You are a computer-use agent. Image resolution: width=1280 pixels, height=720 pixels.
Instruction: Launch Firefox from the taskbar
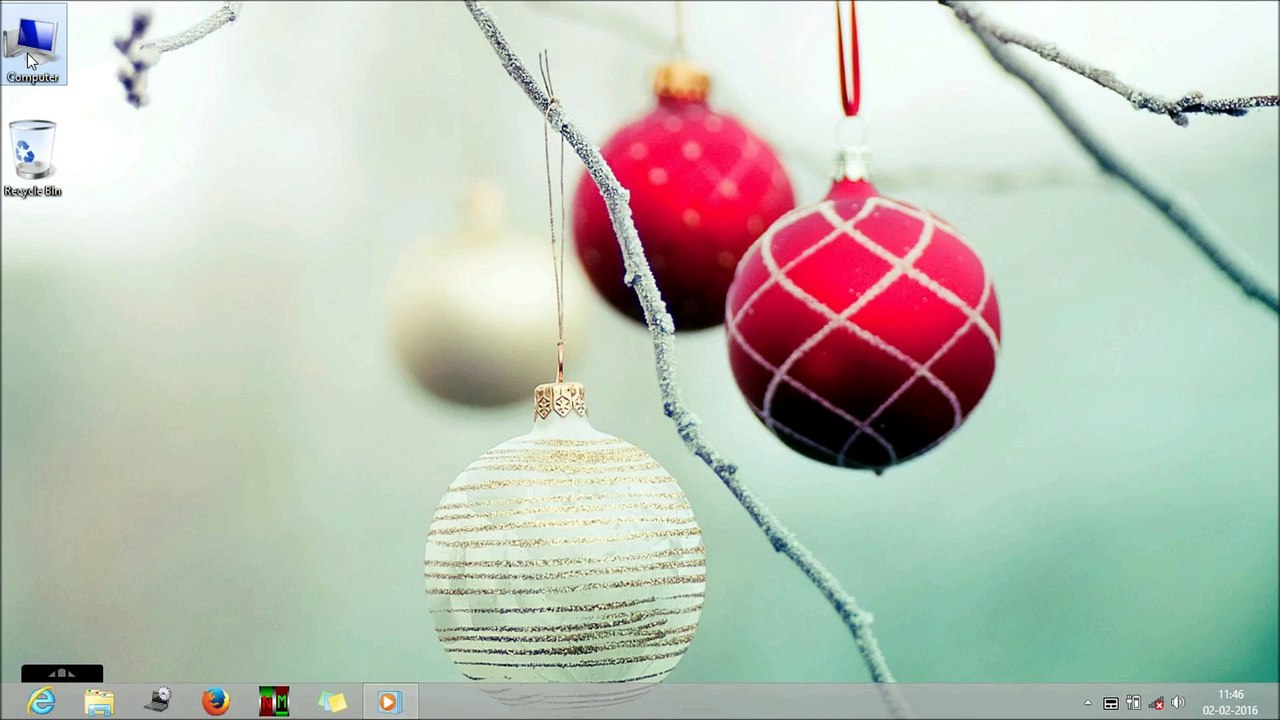pos(216,702)
